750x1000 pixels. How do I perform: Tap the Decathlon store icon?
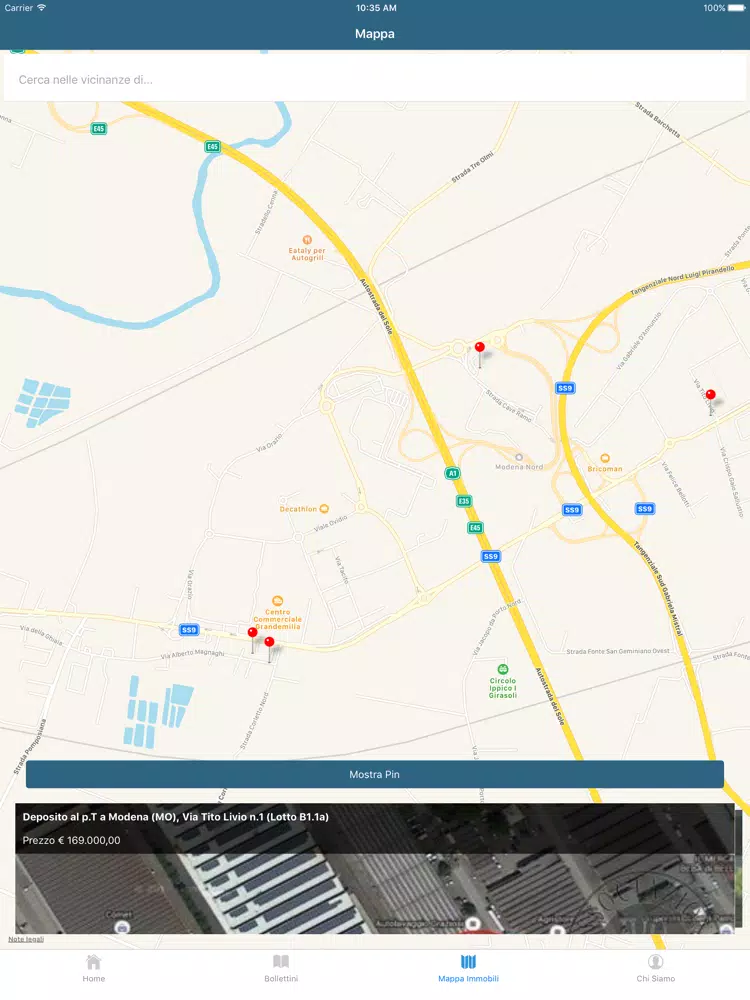pyautogui.click(x=323, y=509)
